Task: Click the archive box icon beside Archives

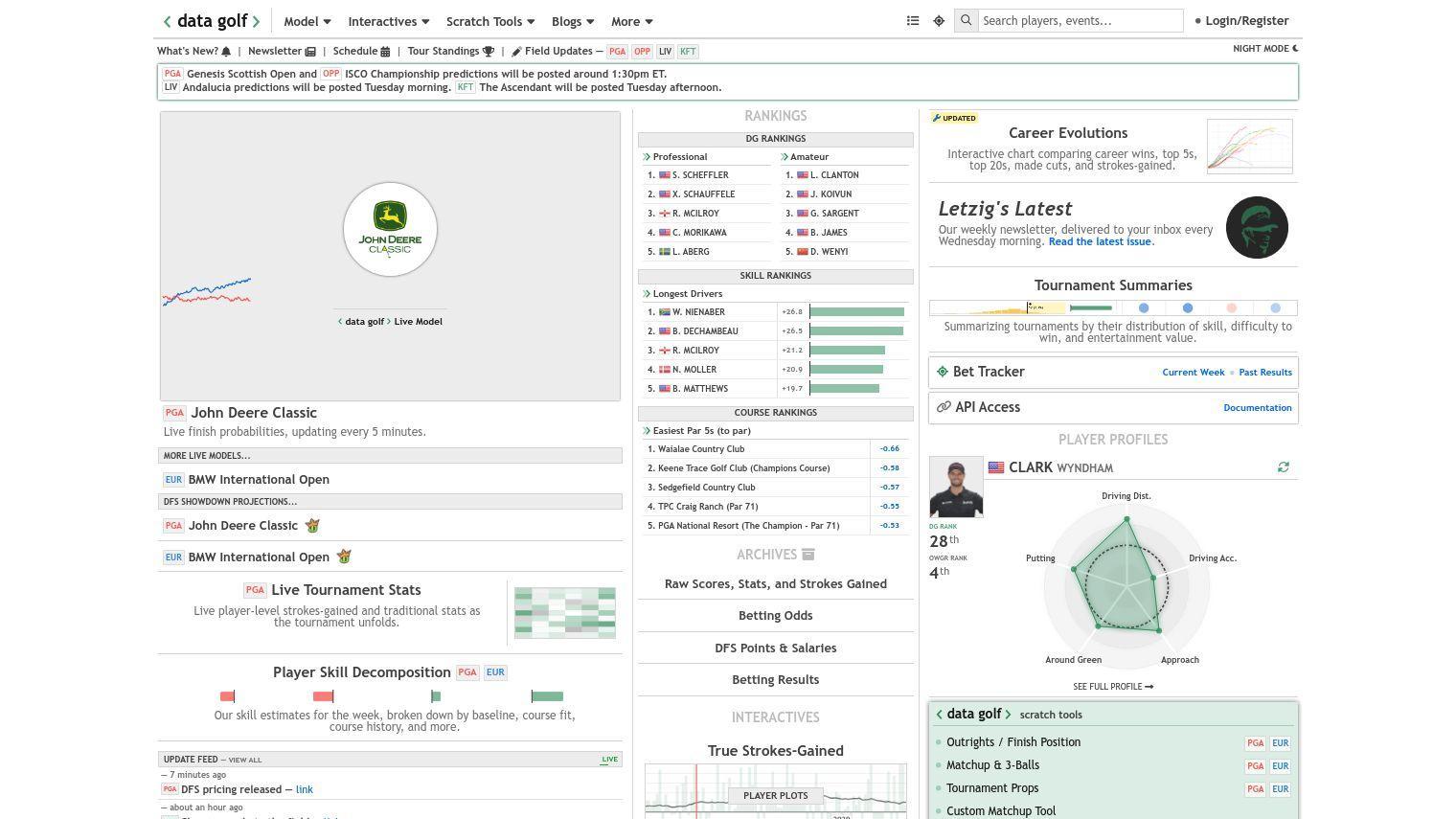Action: 808,555
